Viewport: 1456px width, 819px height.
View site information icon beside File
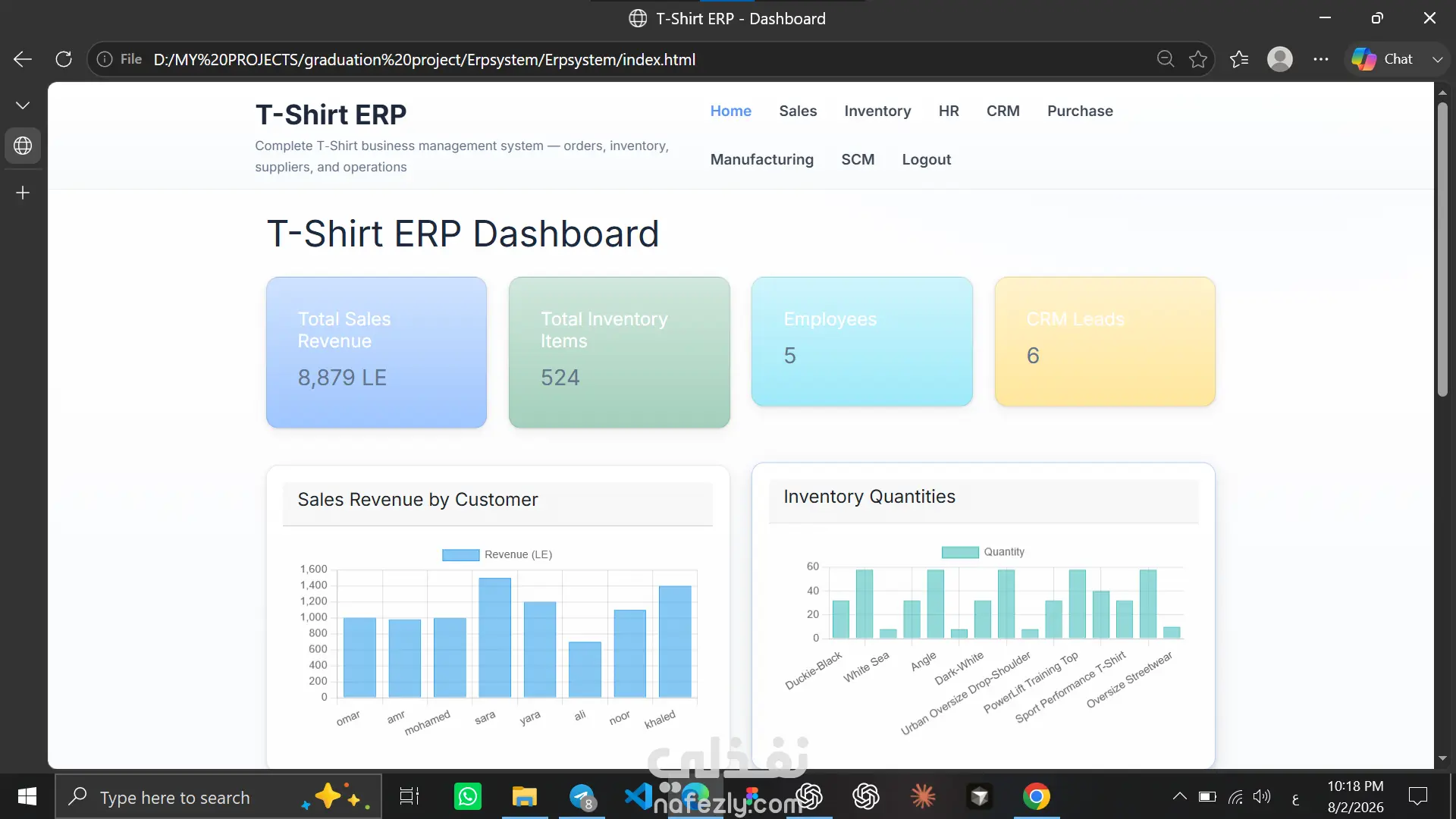pos(105,59)
